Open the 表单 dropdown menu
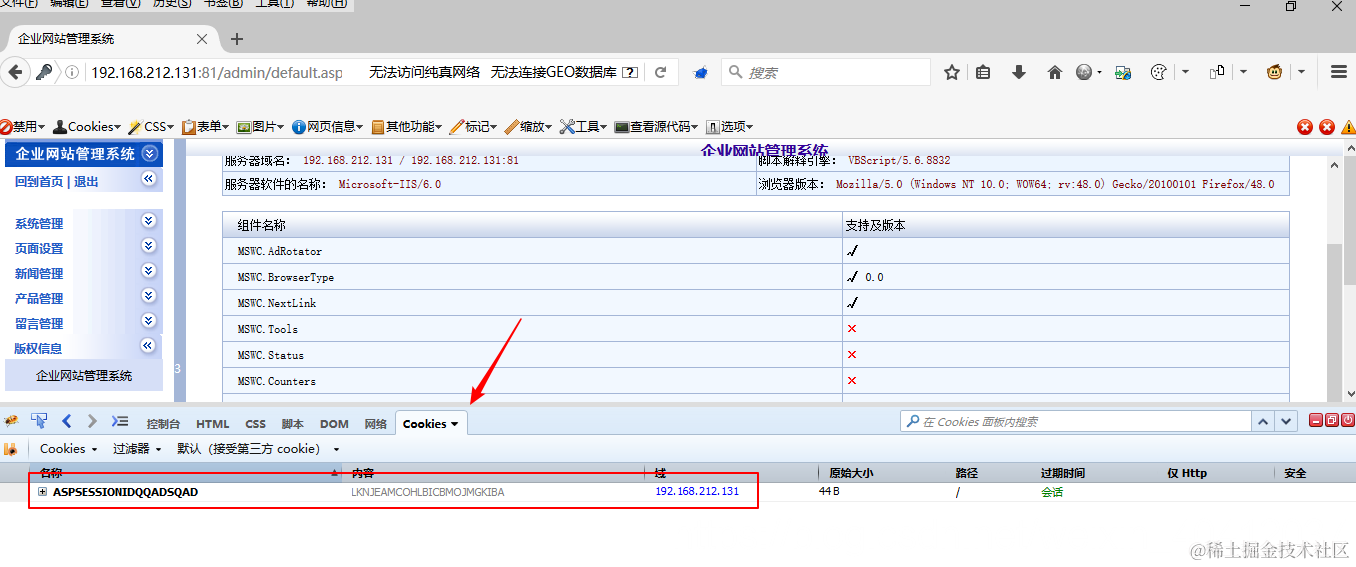Screen dimensions: 1356x567 [205, 127]
